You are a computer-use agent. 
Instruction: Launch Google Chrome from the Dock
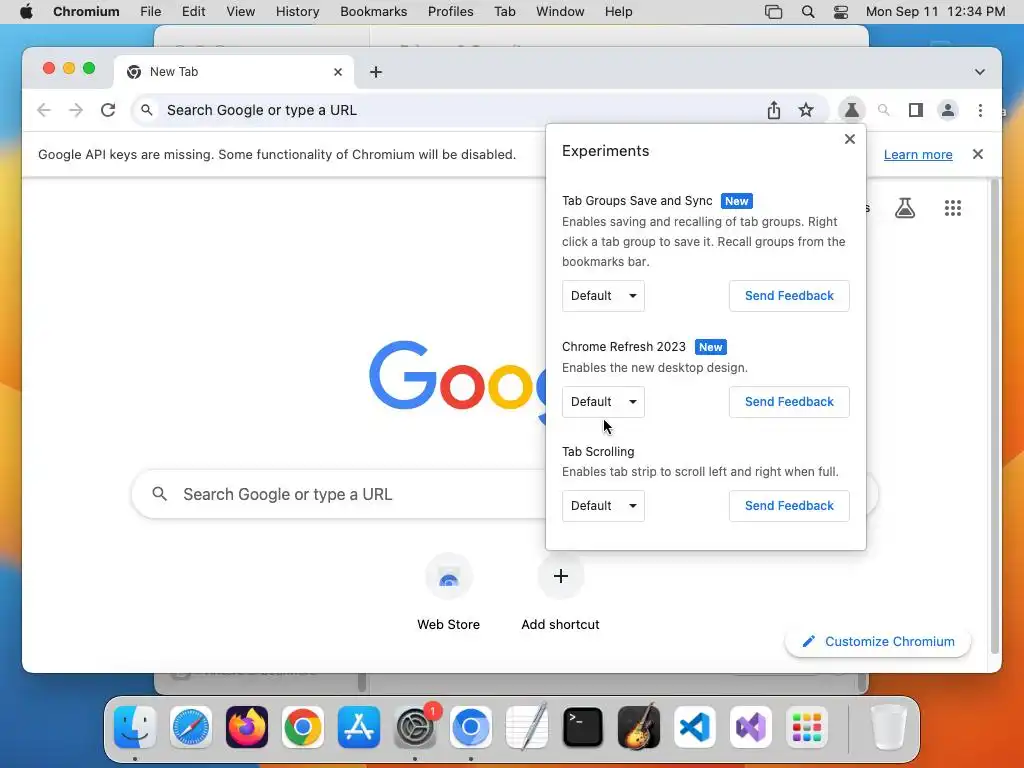point(302,727)
